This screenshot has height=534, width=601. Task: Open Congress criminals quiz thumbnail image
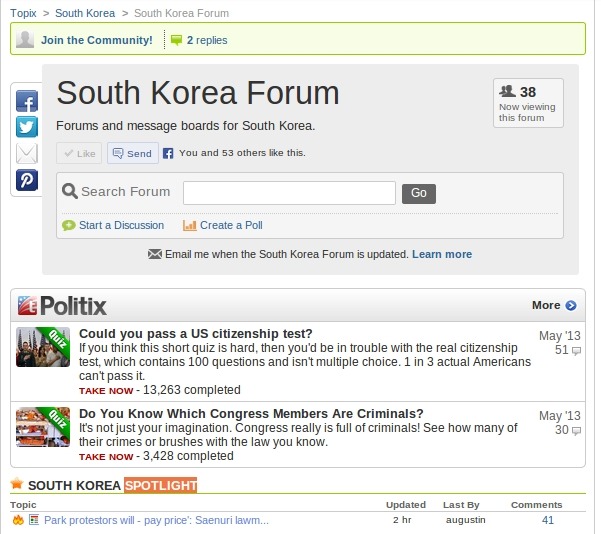[43, 427]
